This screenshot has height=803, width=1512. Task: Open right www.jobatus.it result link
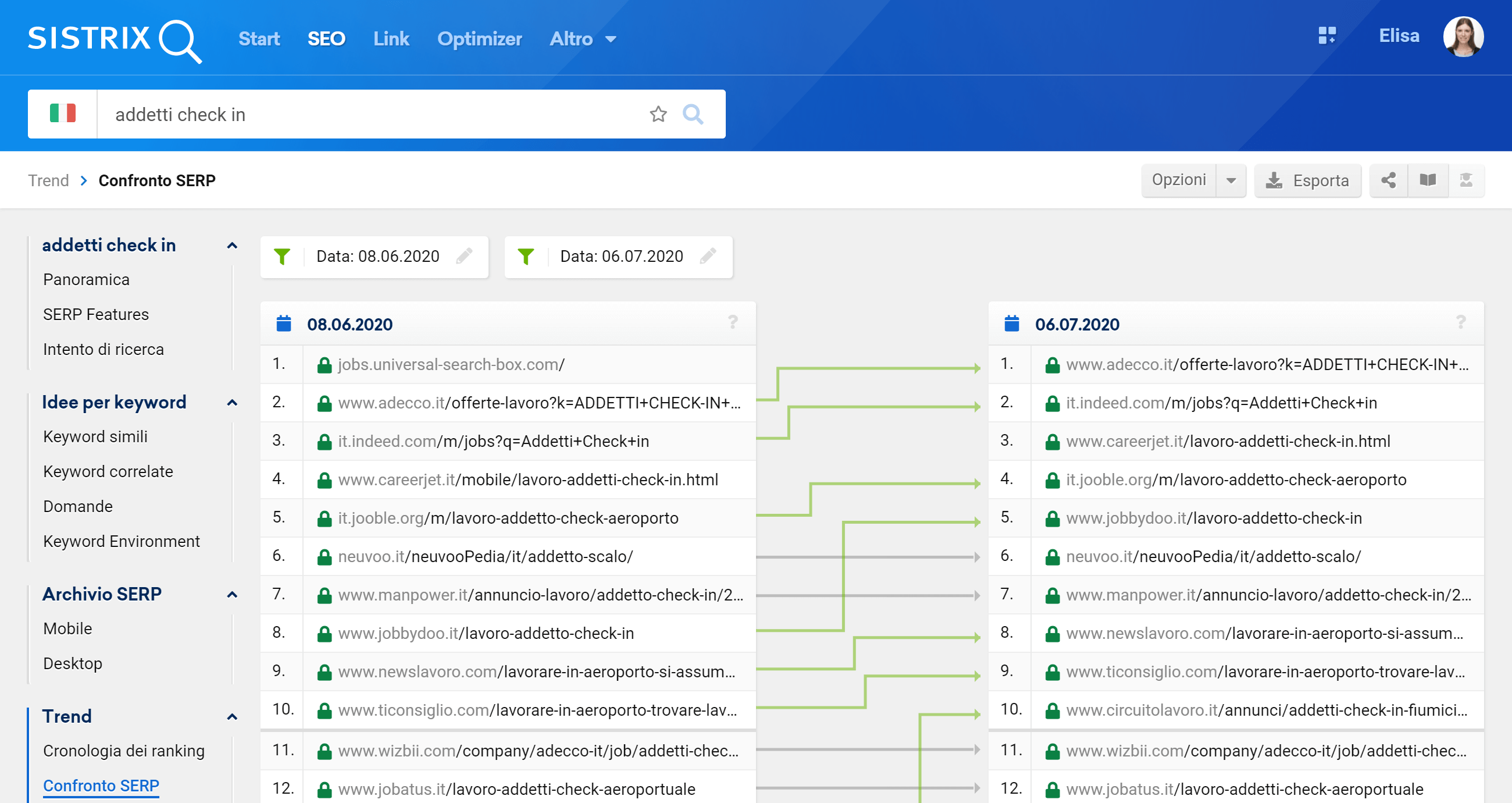coord(1244,789)
